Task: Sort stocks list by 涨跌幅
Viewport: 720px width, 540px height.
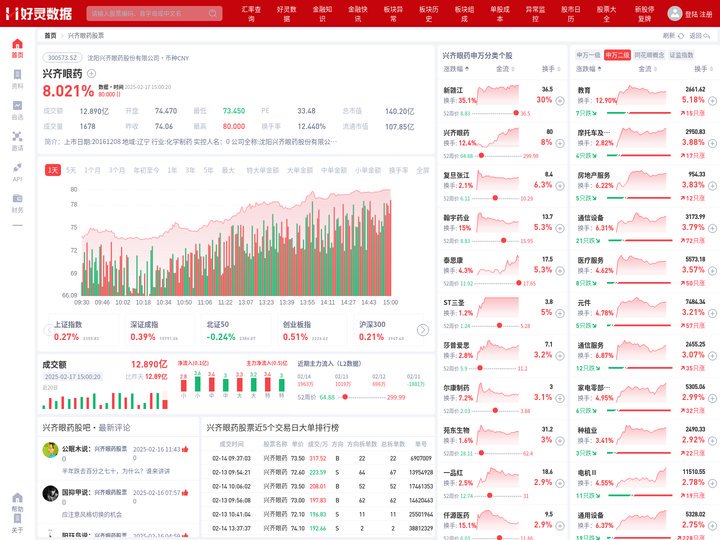Action: point(456,69)
